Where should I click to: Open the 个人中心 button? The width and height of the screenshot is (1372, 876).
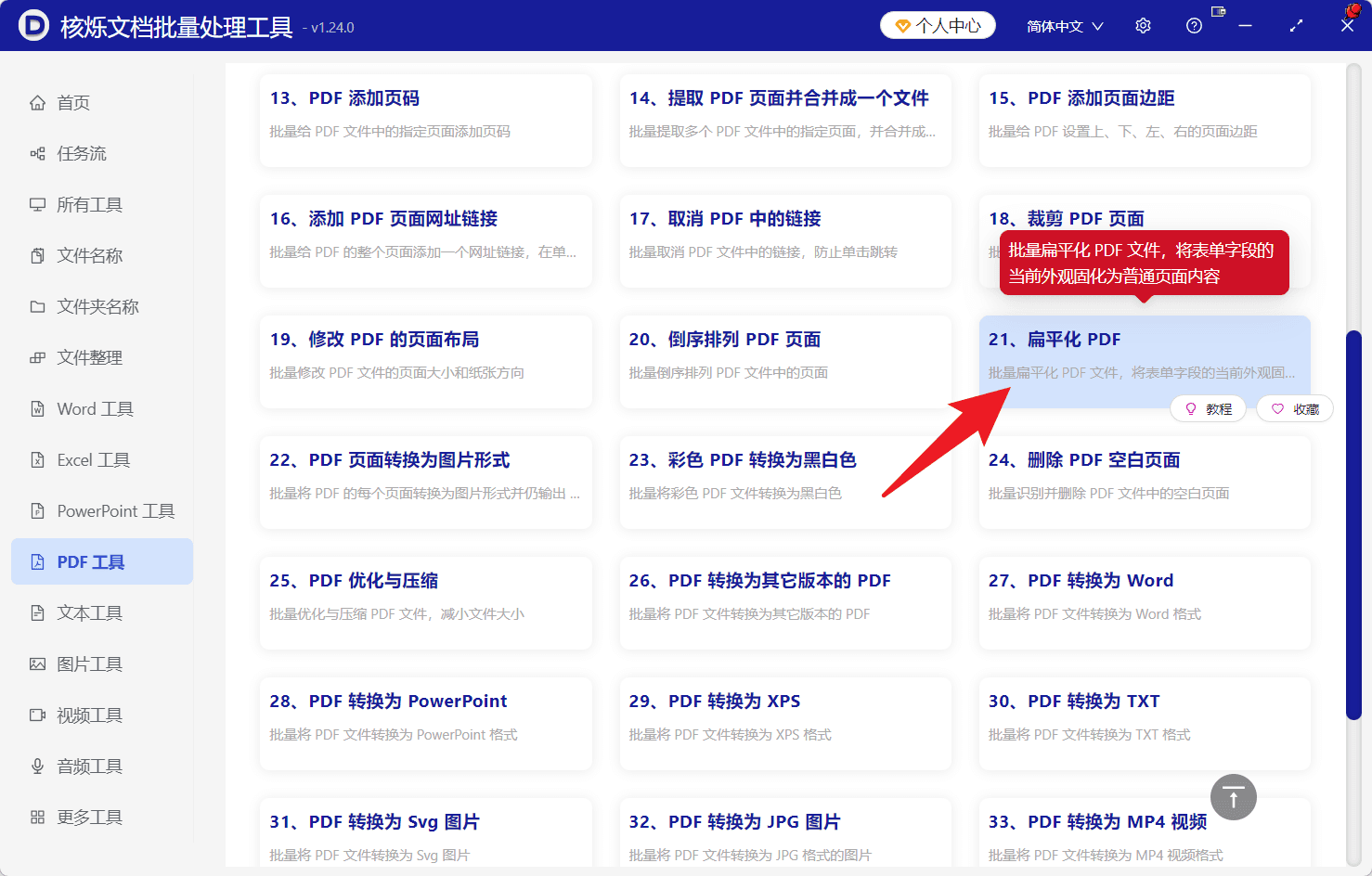(938, 26)
